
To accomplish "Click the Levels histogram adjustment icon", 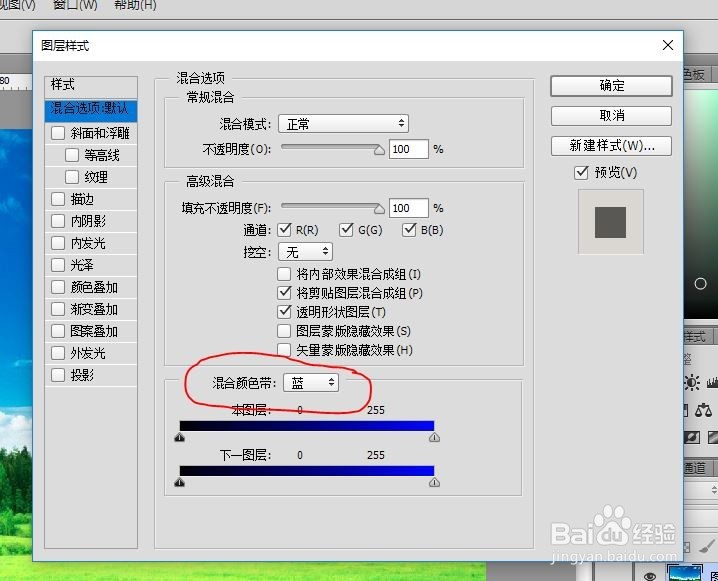I will tap(713, 382).
